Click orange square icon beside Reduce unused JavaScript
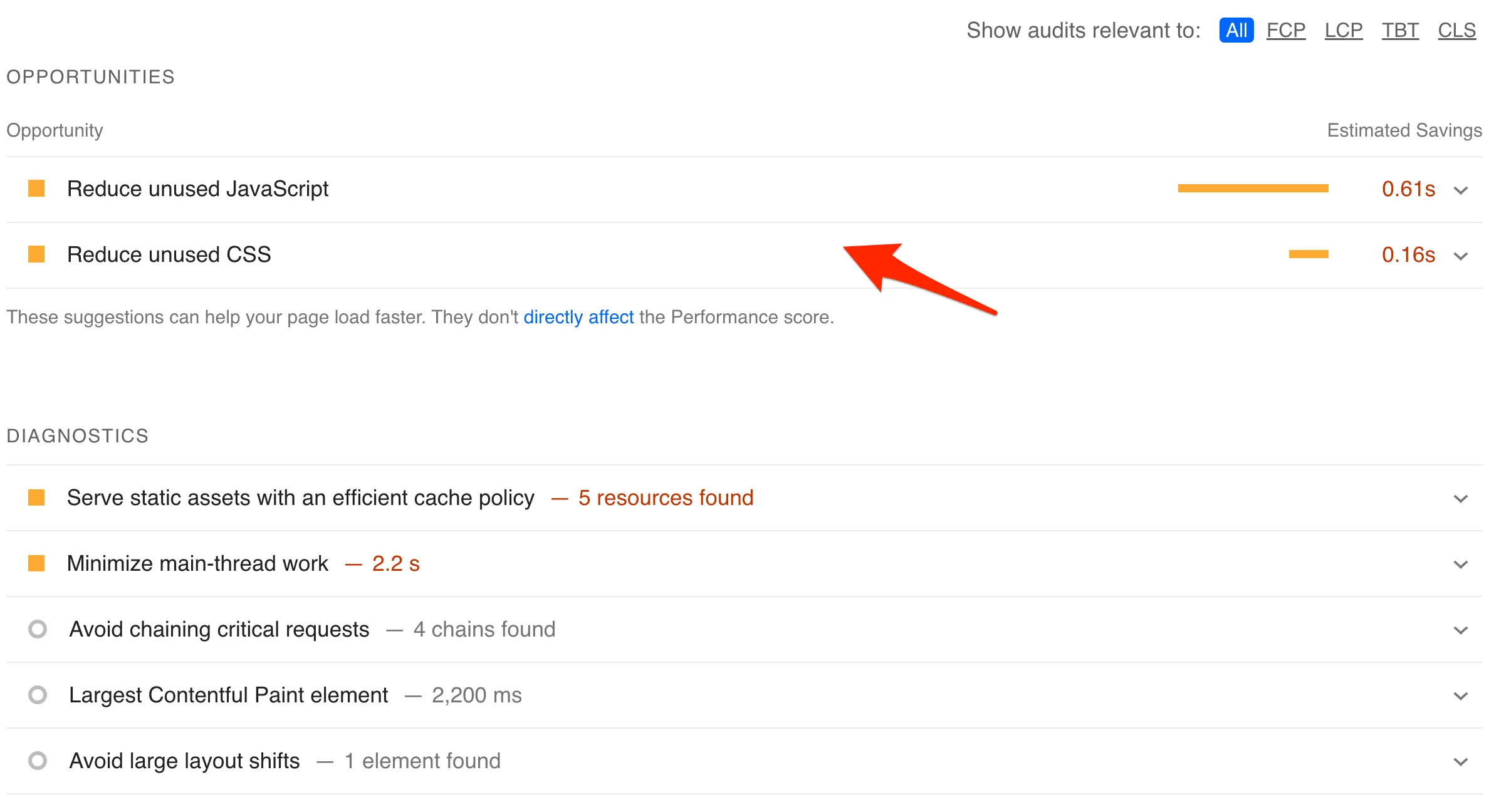Screen dimensions: 1489x812 pos(36,189)
